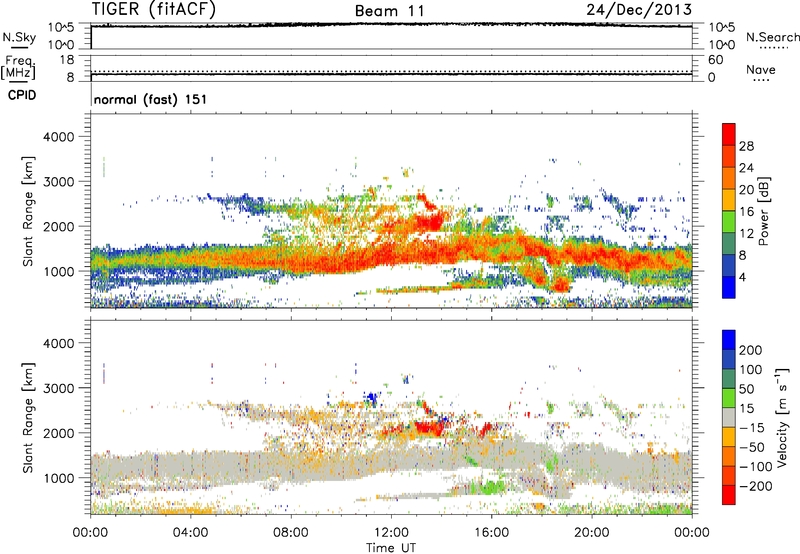The width and height of the screenshot is (800, 554).
Task: Click 'normal (fast) 151' CPID text
Action: (151, 99)
